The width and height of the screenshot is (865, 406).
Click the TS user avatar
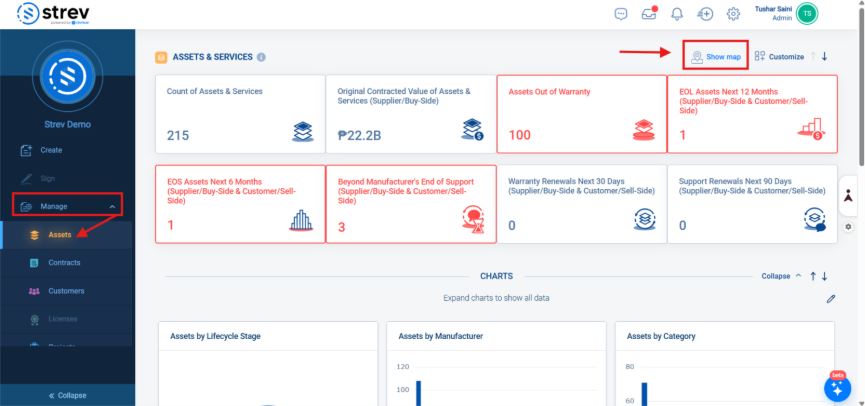coord(806,13)
